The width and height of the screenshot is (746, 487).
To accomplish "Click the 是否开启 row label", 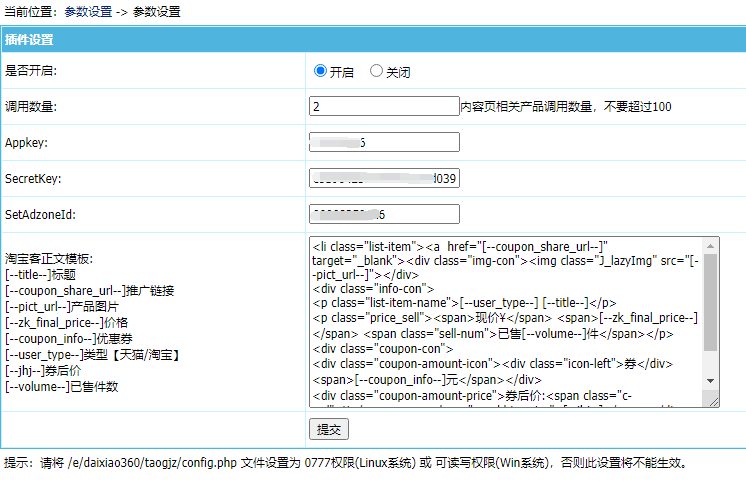I will point(31,71).
